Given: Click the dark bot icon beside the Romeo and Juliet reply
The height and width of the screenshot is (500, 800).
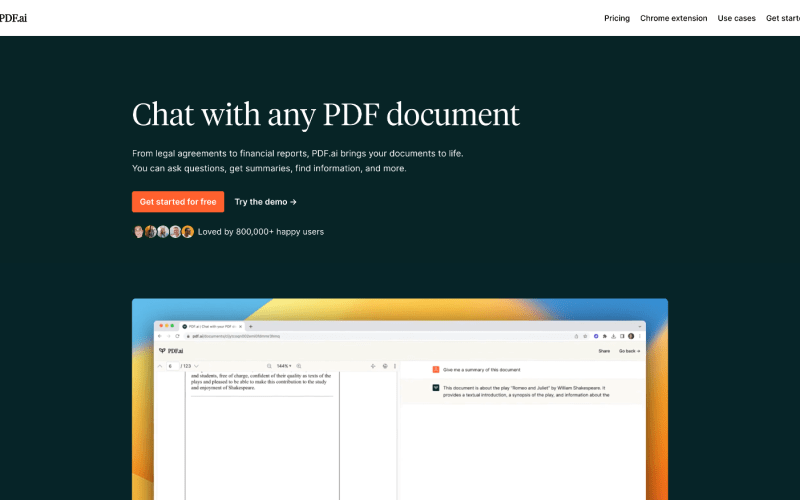Looking at the screenshot, I should pyautogui.click(x=436, y=388).
